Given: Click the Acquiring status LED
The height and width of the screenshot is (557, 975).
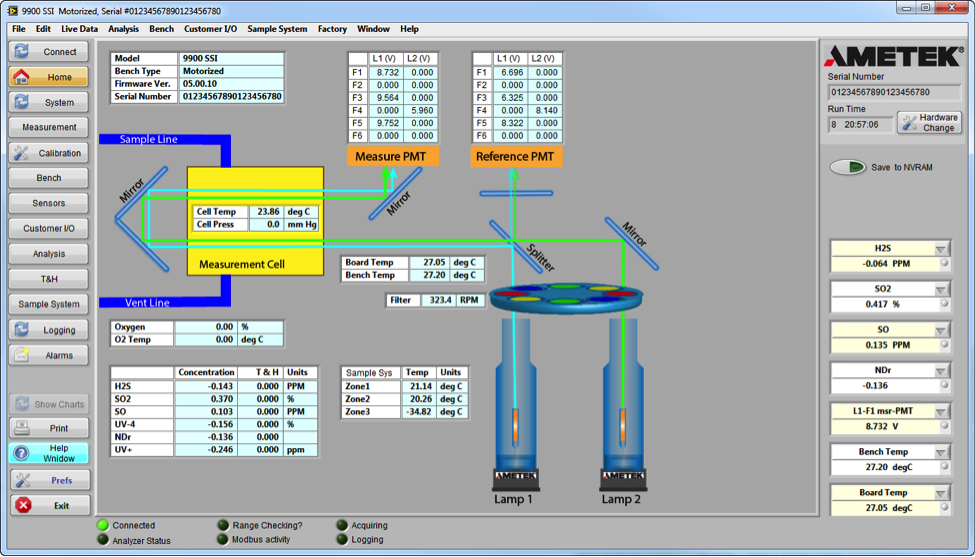Looking at the screenshot, I should (x=342, y=525).
